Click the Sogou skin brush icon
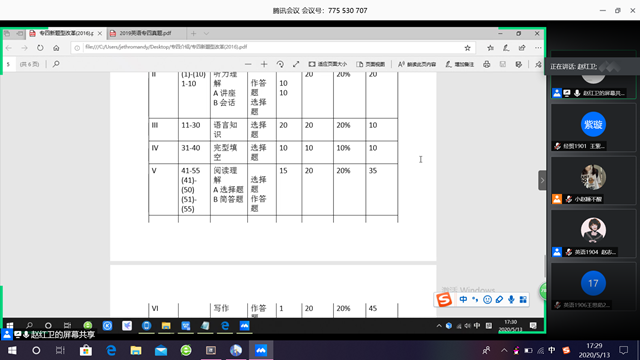This screenshot has height=360, width=640. (x=499, y=300)
